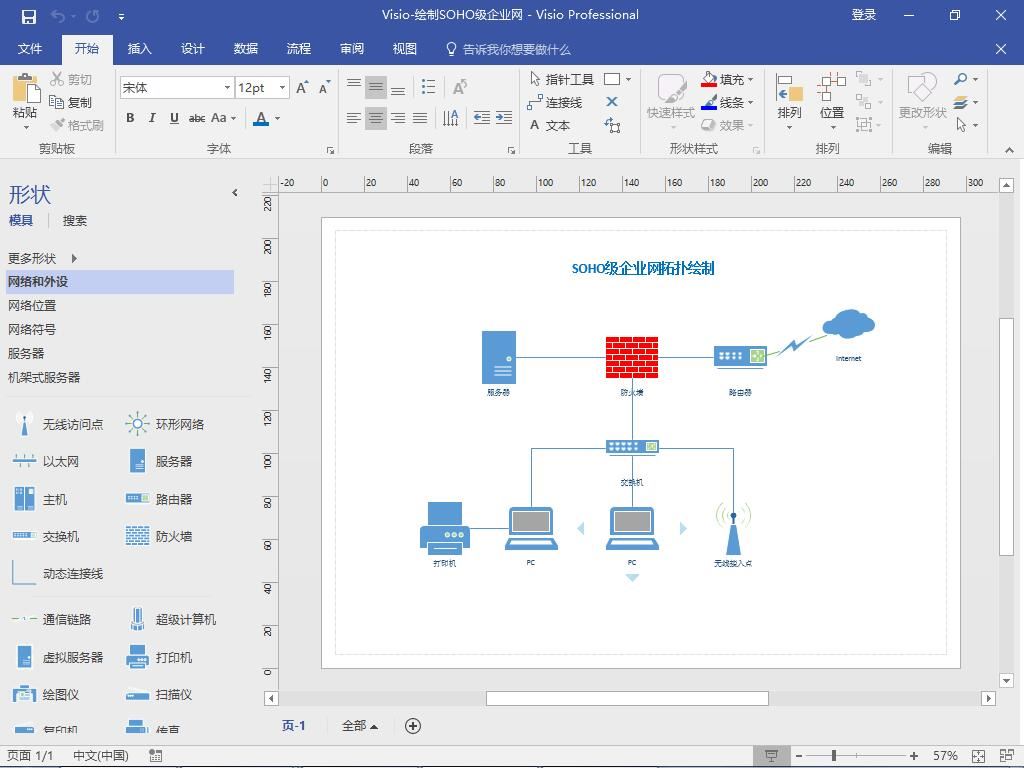The image size is (1024, 768).
Task: Open the font name dropdown (宋体)
Action: [x=227, y=88]
